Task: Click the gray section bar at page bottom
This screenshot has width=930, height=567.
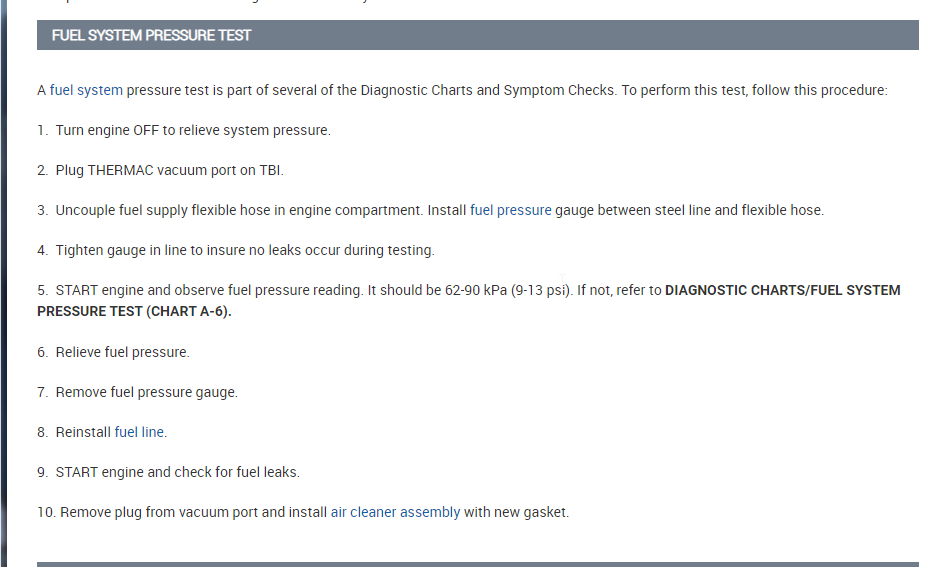Action: click(x=477, y=564)
